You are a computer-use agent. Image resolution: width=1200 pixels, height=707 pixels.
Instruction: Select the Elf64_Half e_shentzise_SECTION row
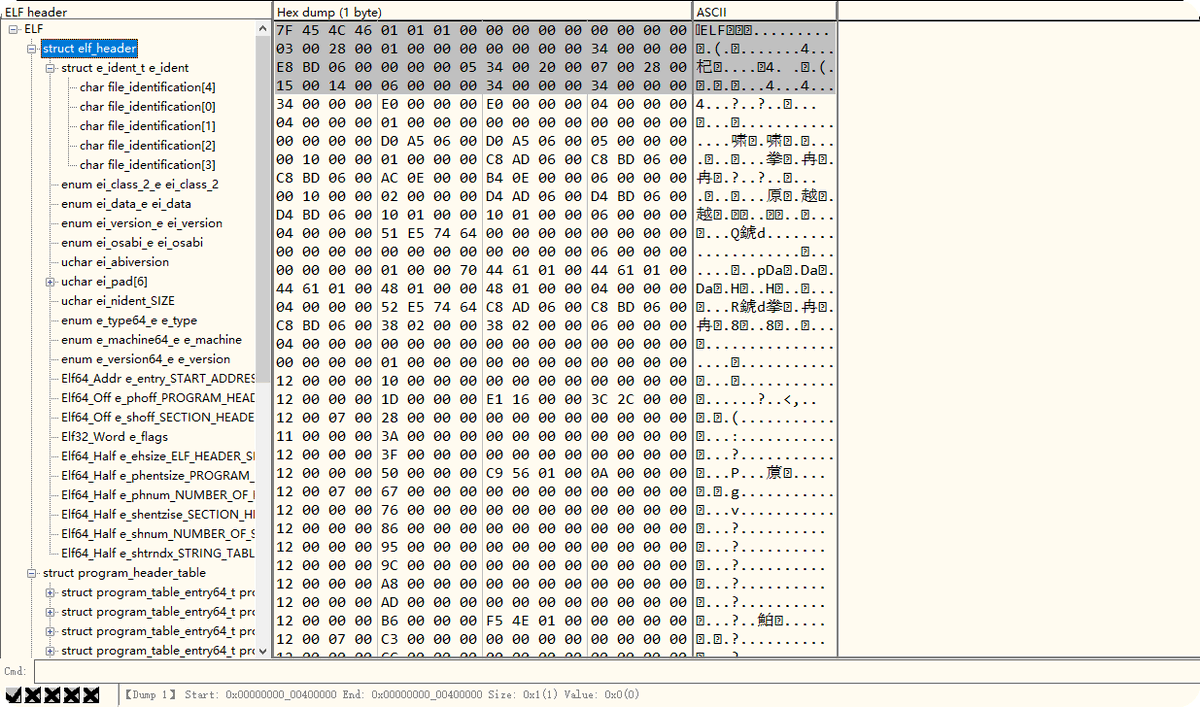tap(158, 514)
